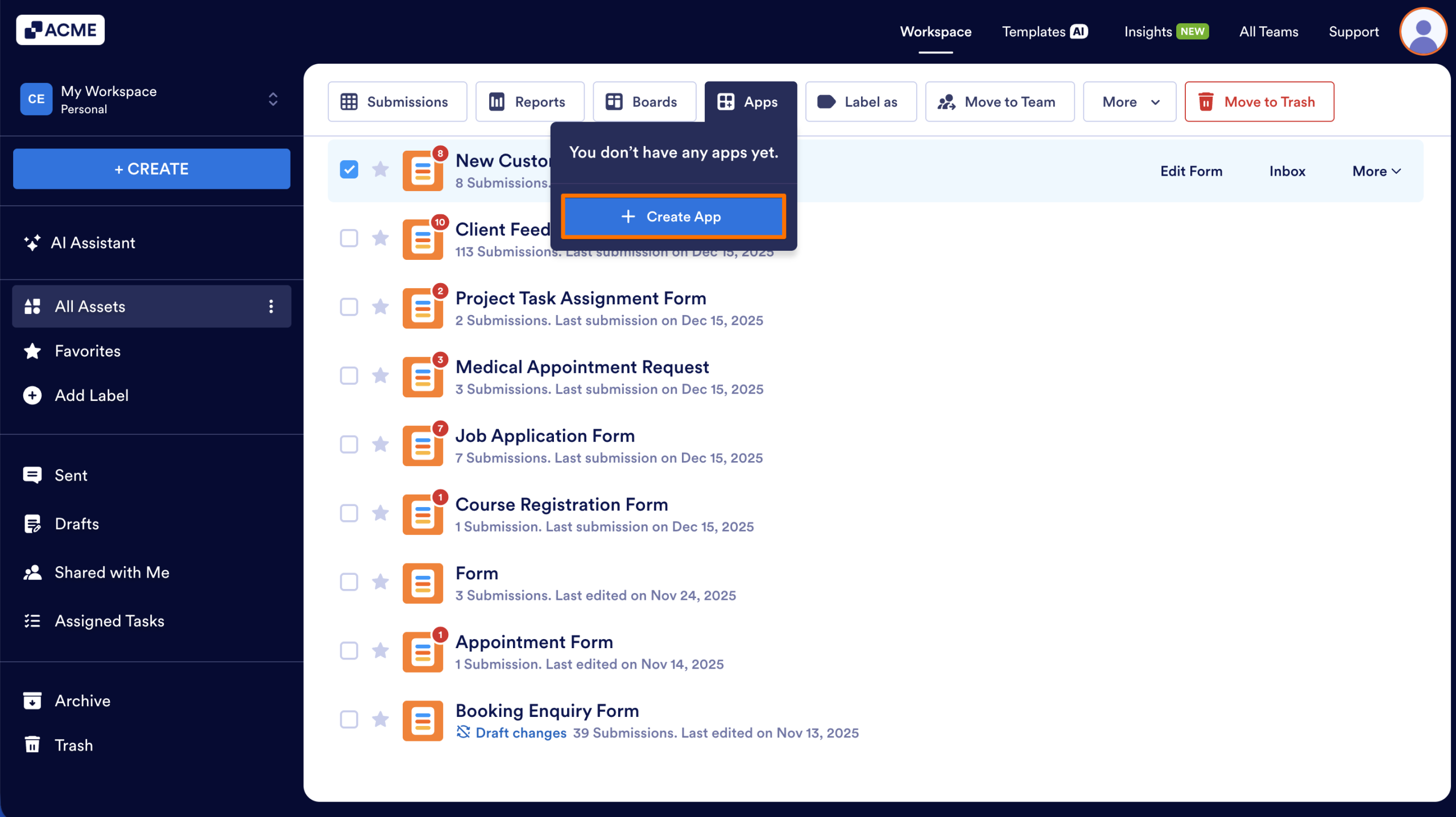Click the Drafts icon in sidebar
The image size is (1456, 817).
(32, 524)
